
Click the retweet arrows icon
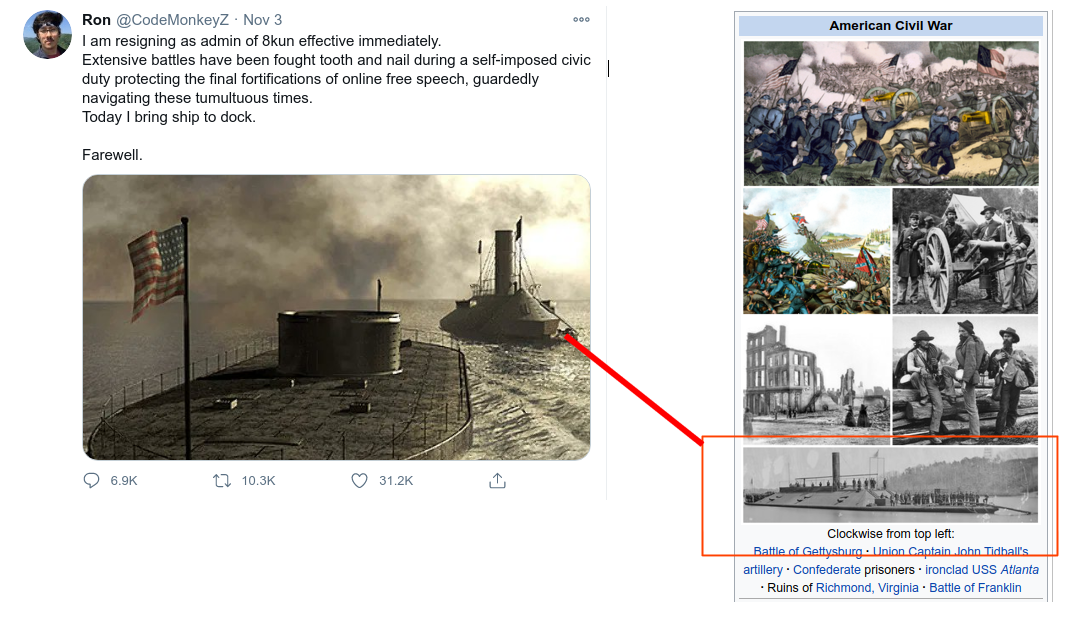tap(221, 481)
